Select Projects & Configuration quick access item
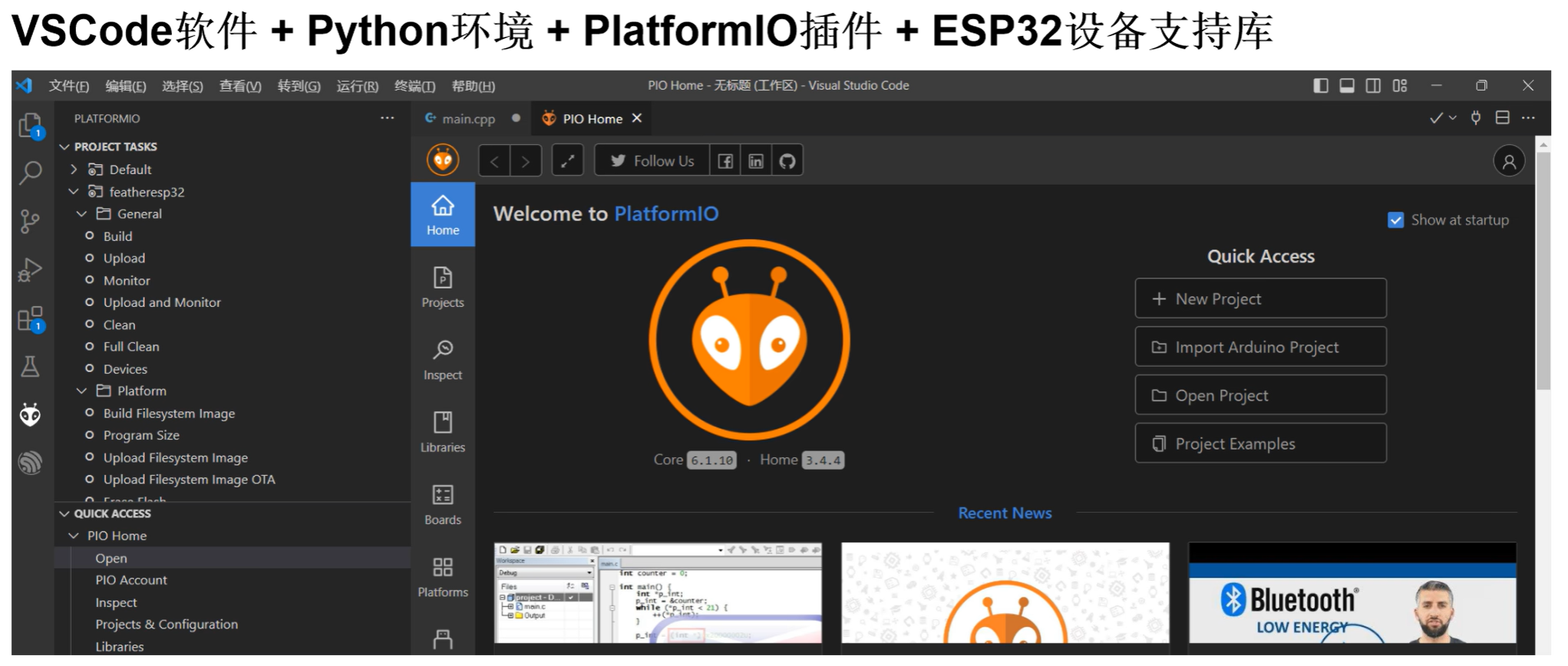The height and width of the screenshot is (666, 1568). [167, 625]
